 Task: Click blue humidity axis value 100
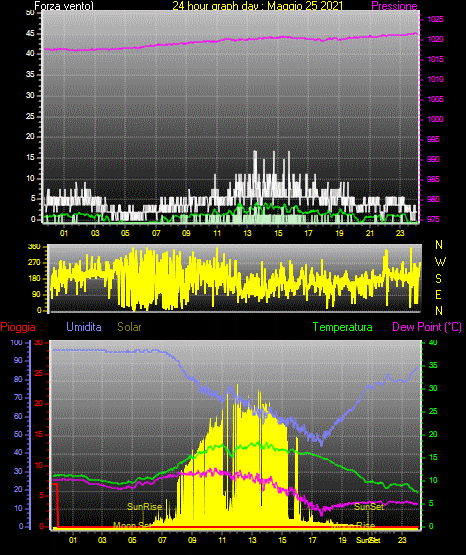pyautogui.click(x=17, y=342)
